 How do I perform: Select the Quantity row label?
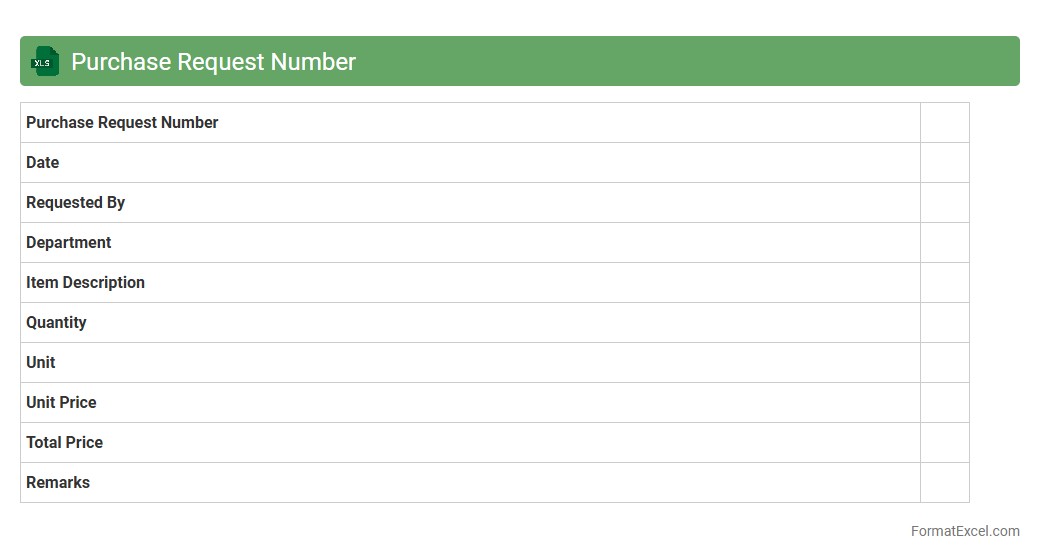click(57, 322)
